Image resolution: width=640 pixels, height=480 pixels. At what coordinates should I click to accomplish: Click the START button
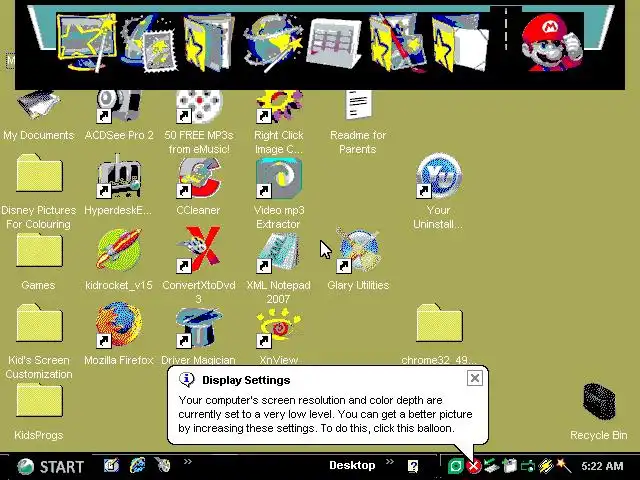pos(51,467)
